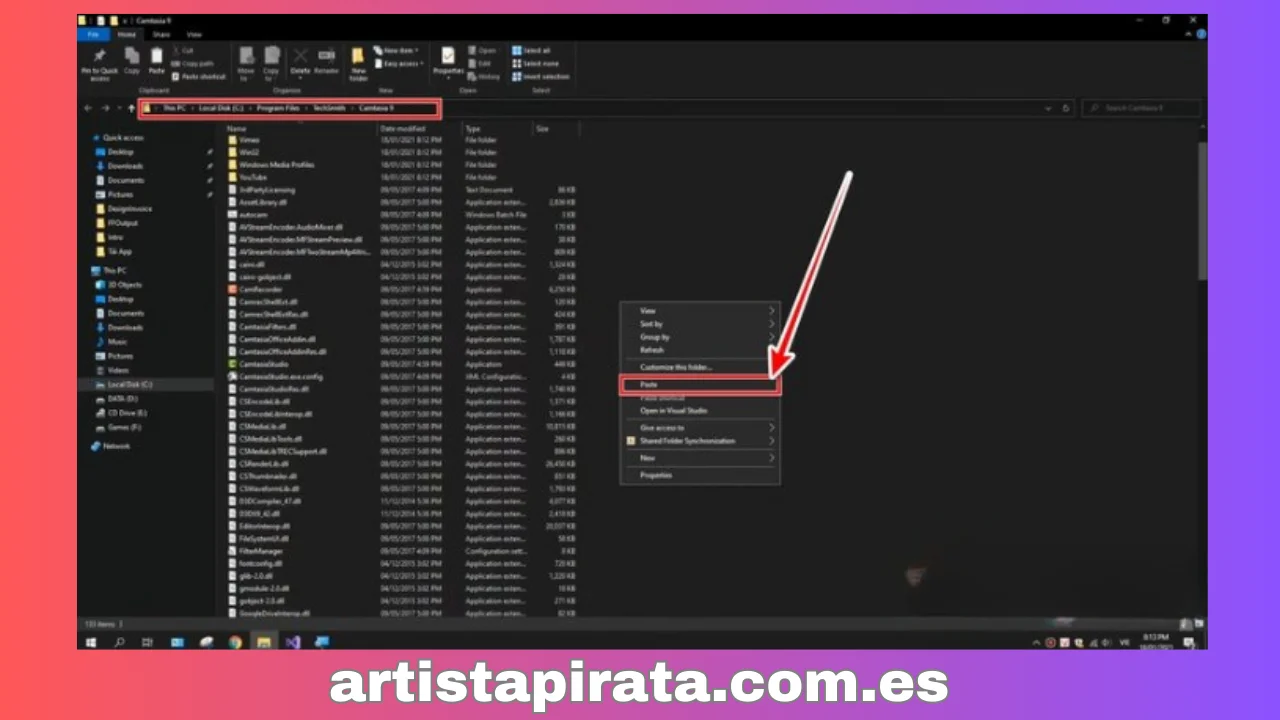This screenshot has height=720, width=1280.
Task: Click Program Files in the address path
Action: [279, 108]
